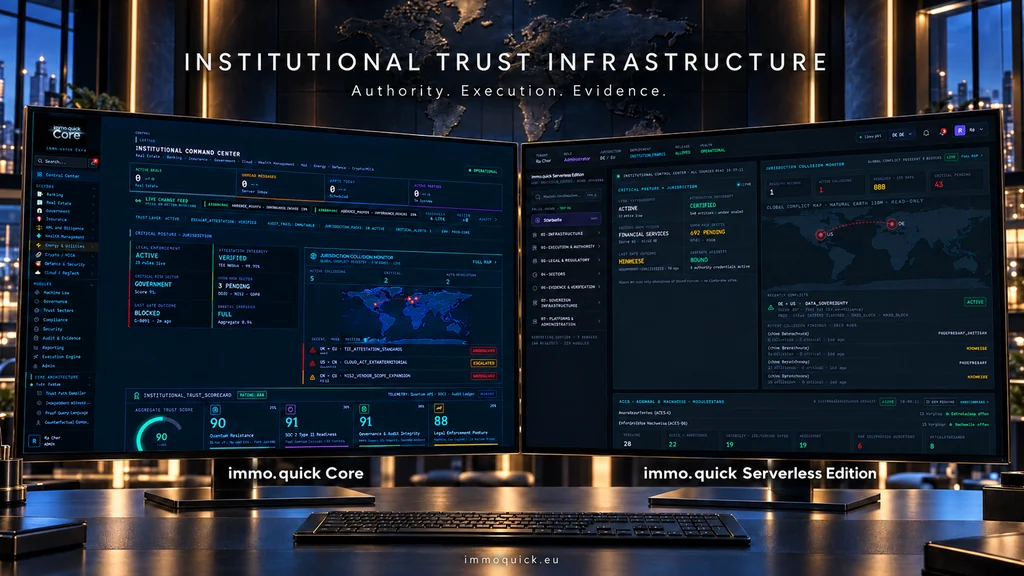Click globe icon of Core Jurisdiction Collision Monitor

[313, 256]
